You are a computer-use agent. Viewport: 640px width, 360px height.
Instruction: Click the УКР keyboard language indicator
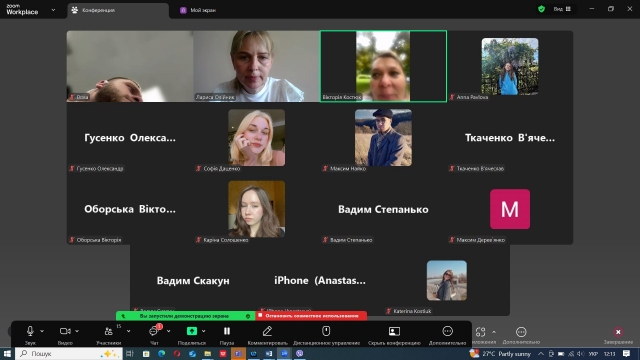tap(593, 353)
